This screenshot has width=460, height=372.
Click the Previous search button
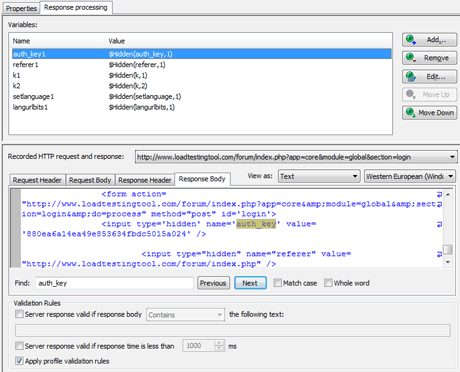[213, 283]
